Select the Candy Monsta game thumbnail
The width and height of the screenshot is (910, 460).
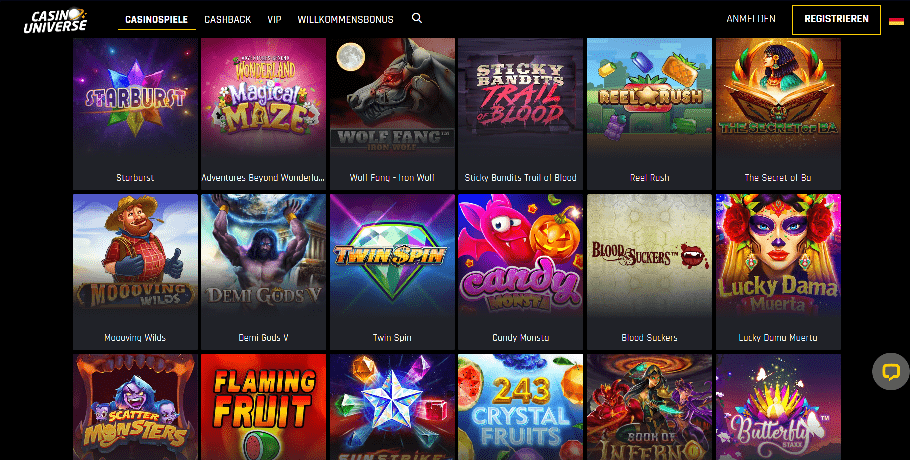[x=521, y=272]
